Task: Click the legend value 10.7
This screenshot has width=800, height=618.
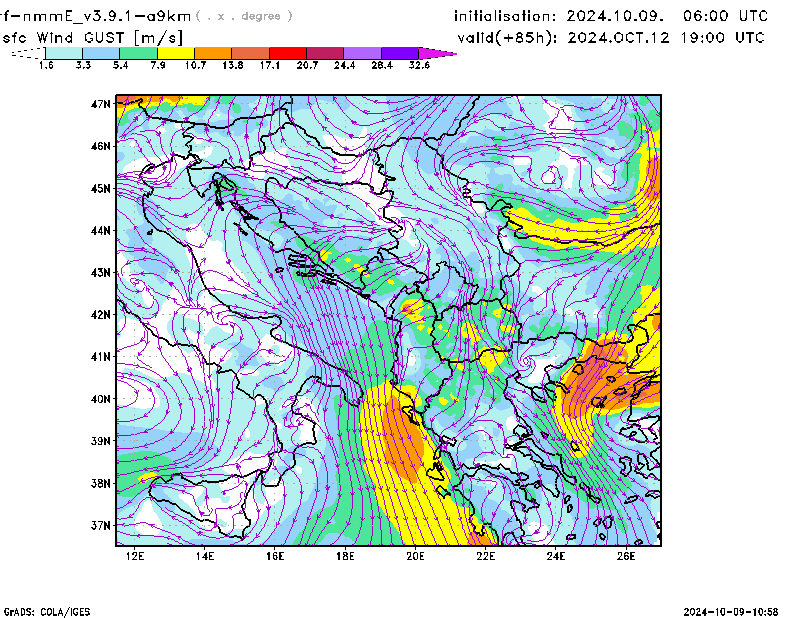Action: tap(195, 65)
